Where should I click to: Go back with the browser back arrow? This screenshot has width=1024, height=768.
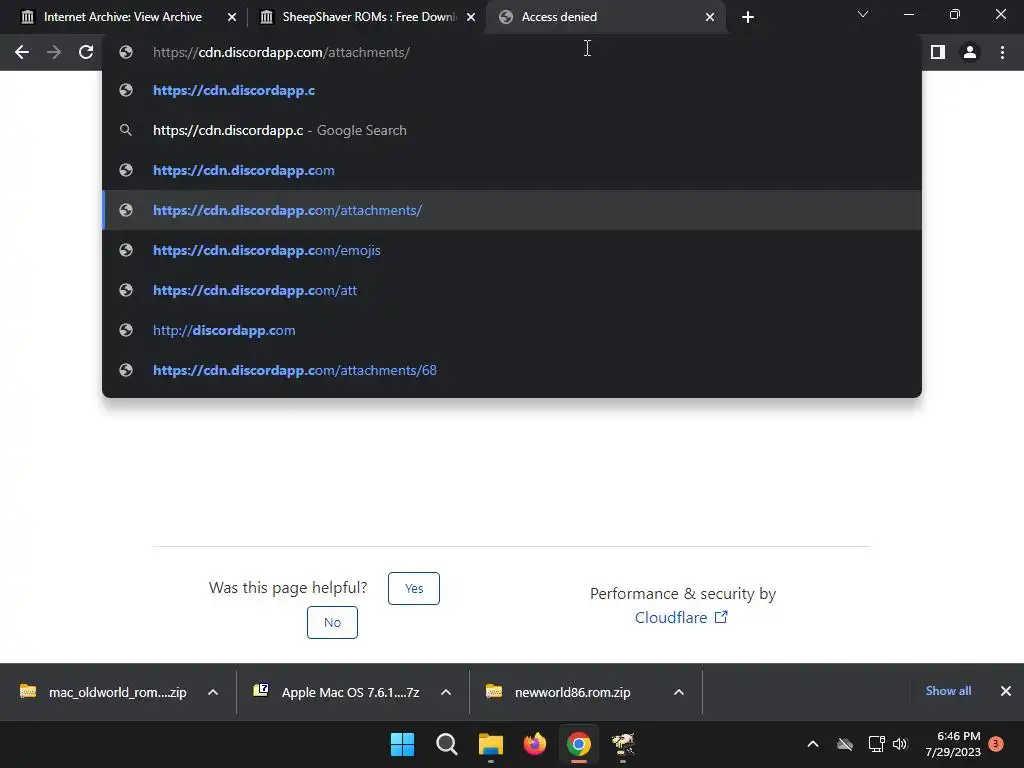point(22,52)
